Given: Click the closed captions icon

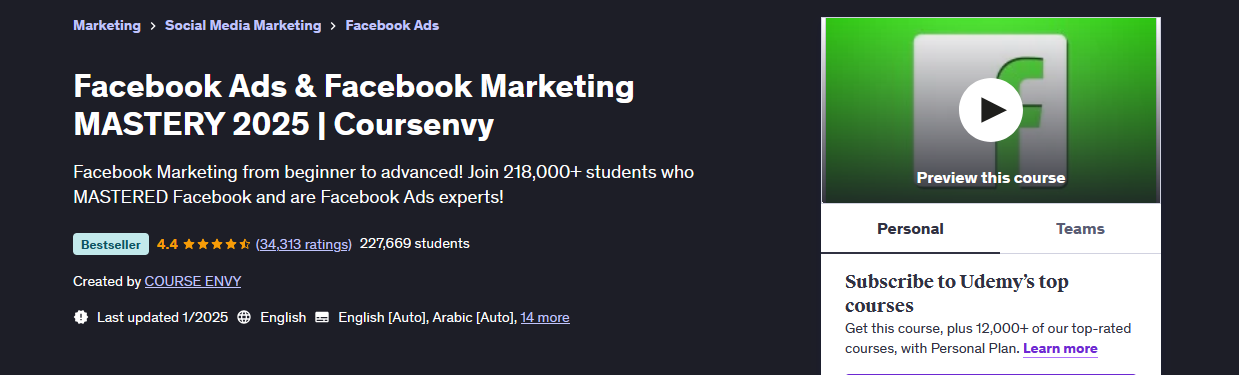Looking at the screenshot, I should pyautogui.click(x=322, y=317).
